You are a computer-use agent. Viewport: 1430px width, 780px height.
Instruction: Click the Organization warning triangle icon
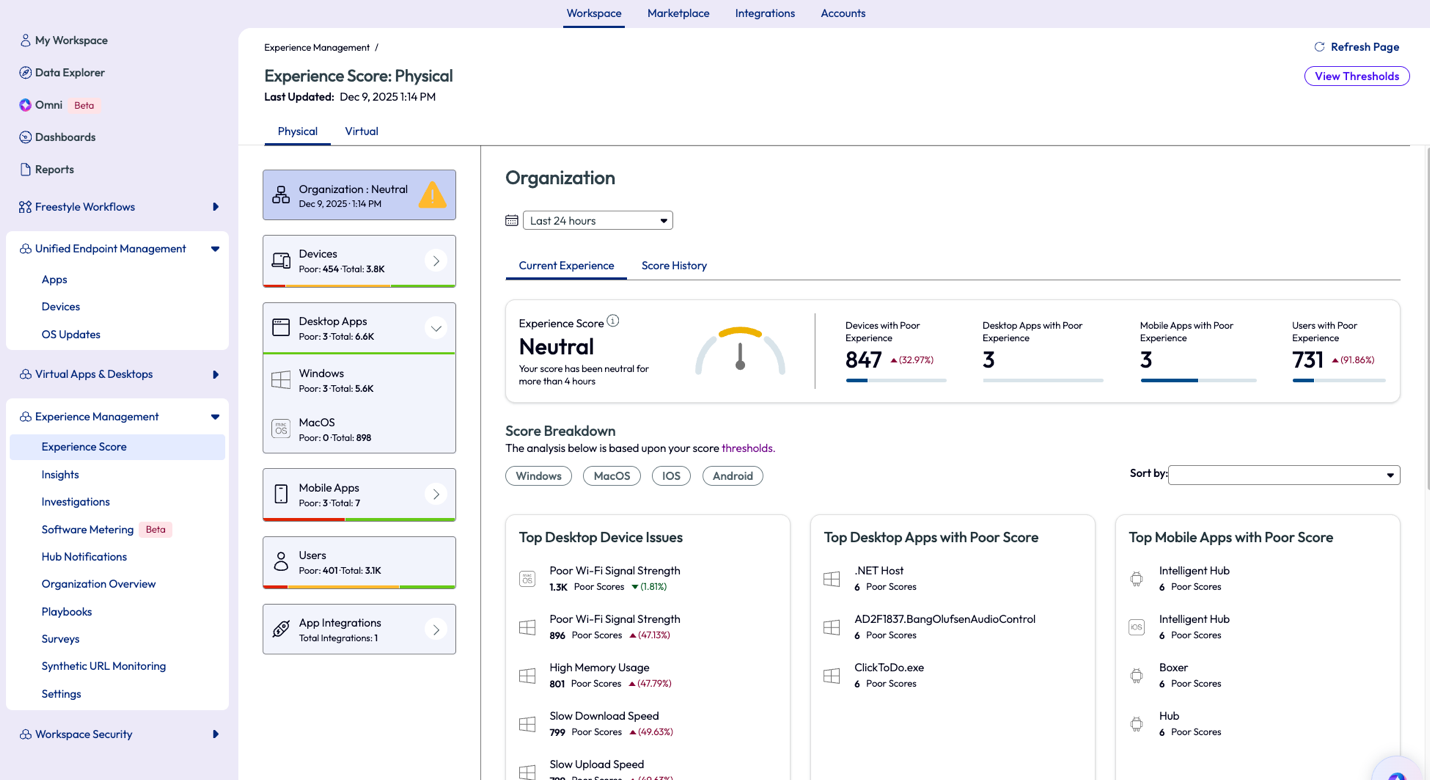[x=432, y=195]
